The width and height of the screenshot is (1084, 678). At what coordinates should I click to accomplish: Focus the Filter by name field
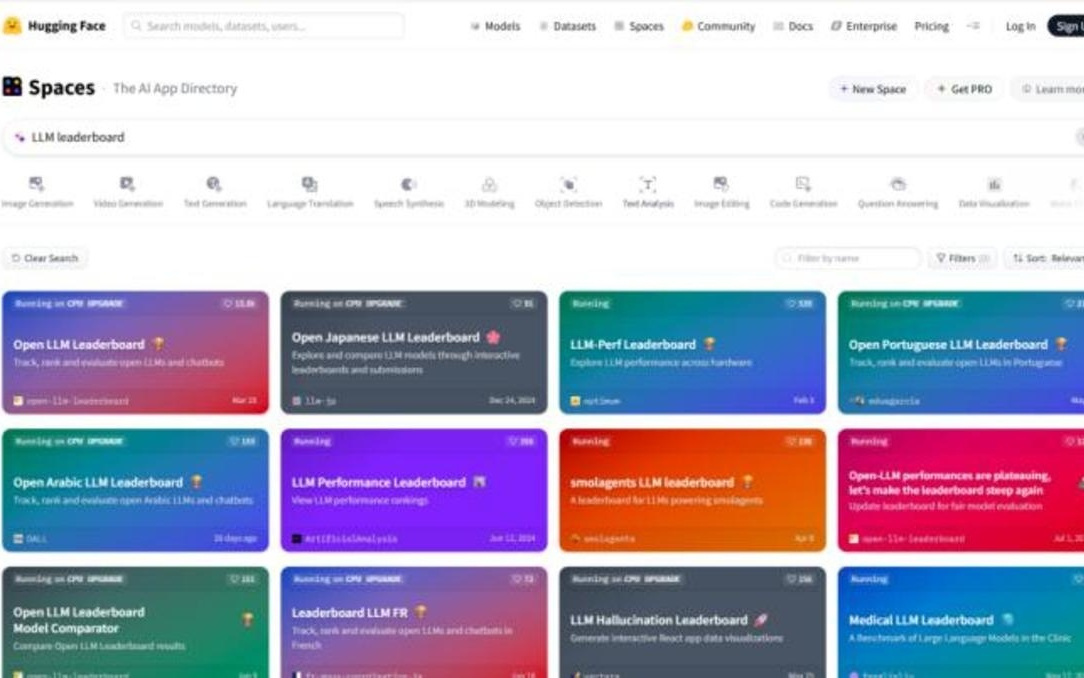click(848, 258)
